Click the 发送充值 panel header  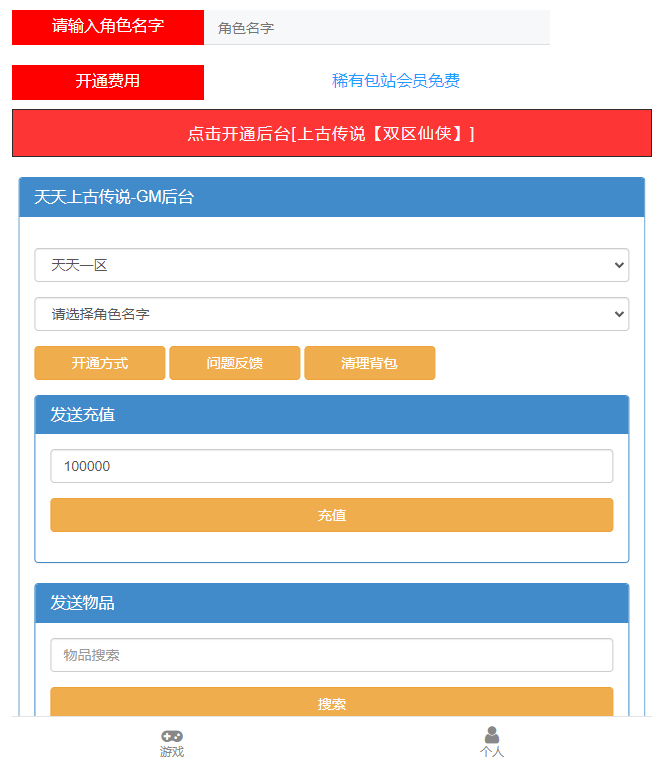pos(332,414)
